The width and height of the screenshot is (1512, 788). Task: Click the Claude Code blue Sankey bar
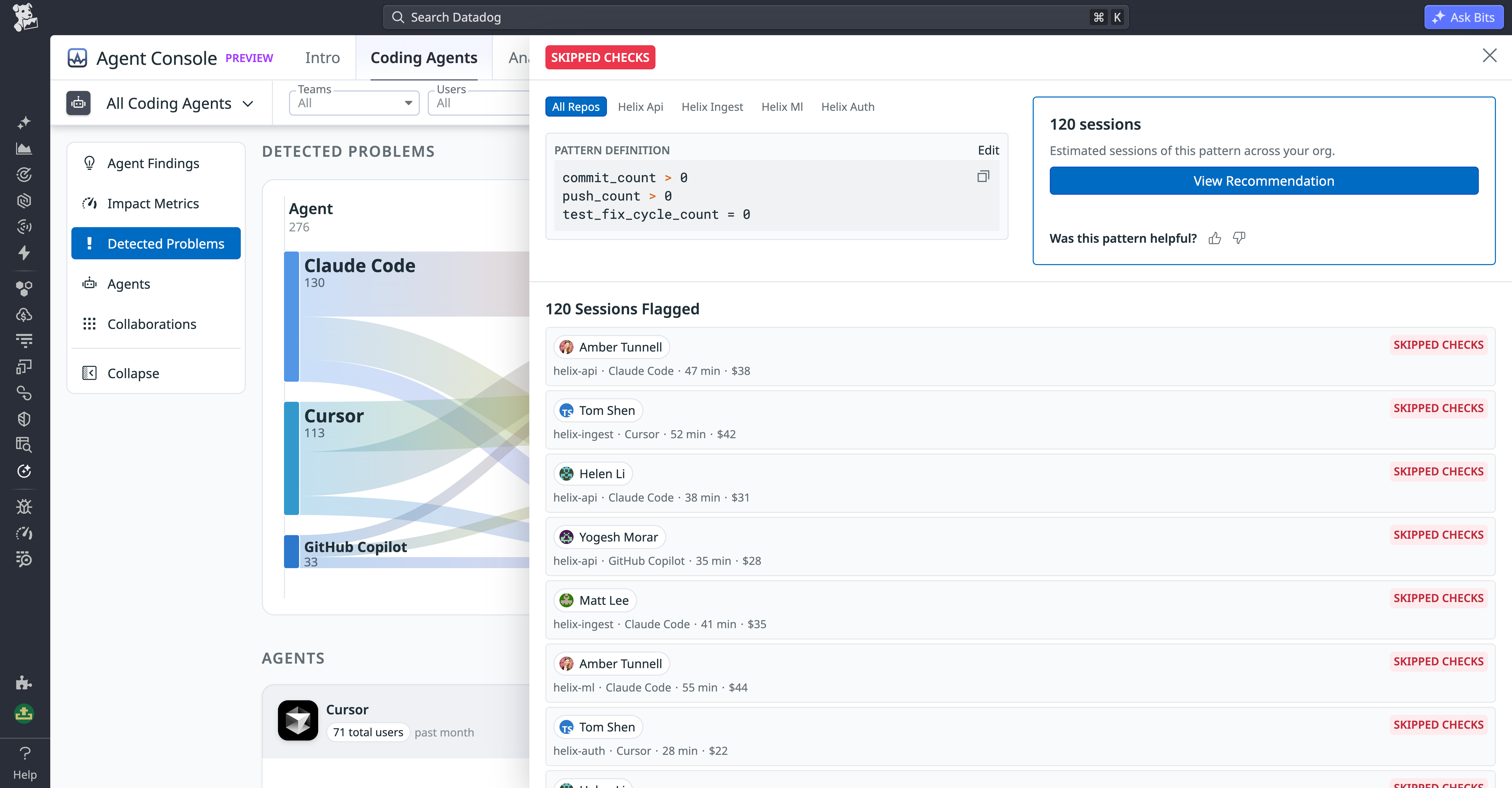click(292, 317)
